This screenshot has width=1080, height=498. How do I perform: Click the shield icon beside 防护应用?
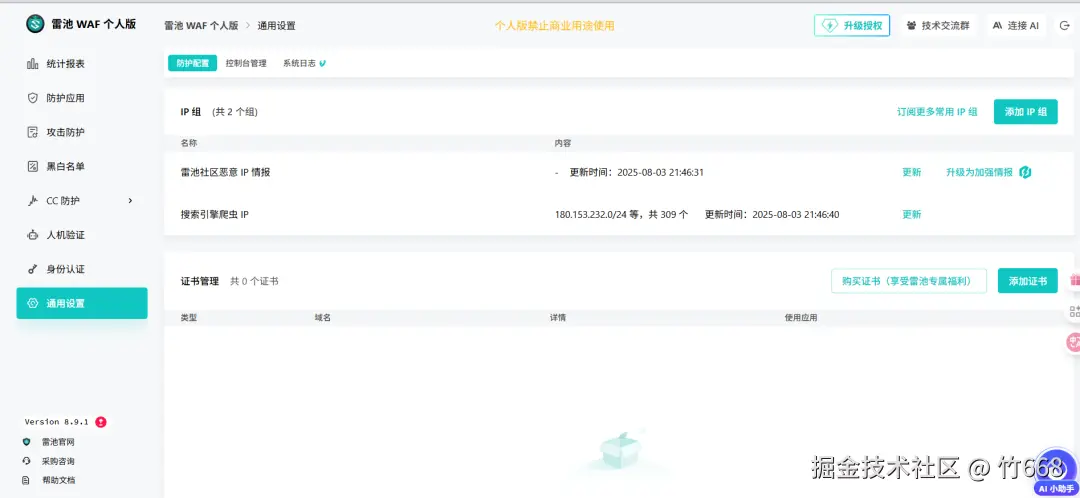pyautogui.click(x=32, y=98)
